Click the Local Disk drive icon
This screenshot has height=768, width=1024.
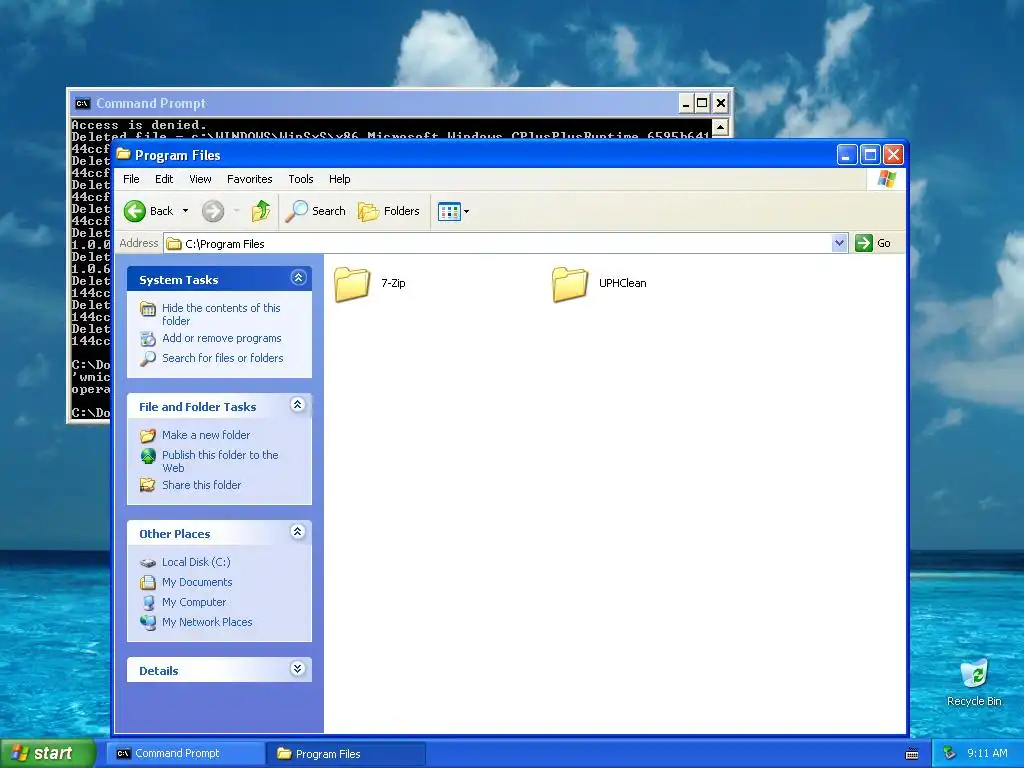(x=148, y=562)
